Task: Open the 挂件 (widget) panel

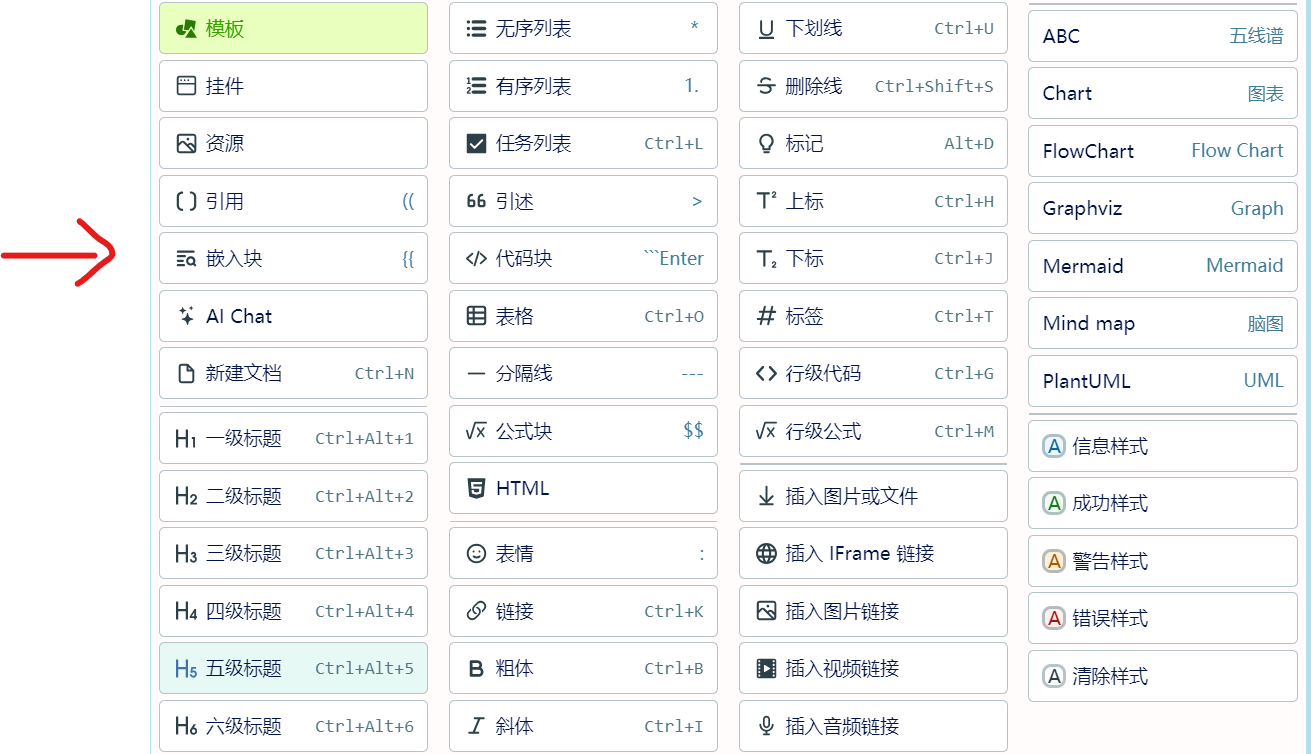Action: pos(293,86)
